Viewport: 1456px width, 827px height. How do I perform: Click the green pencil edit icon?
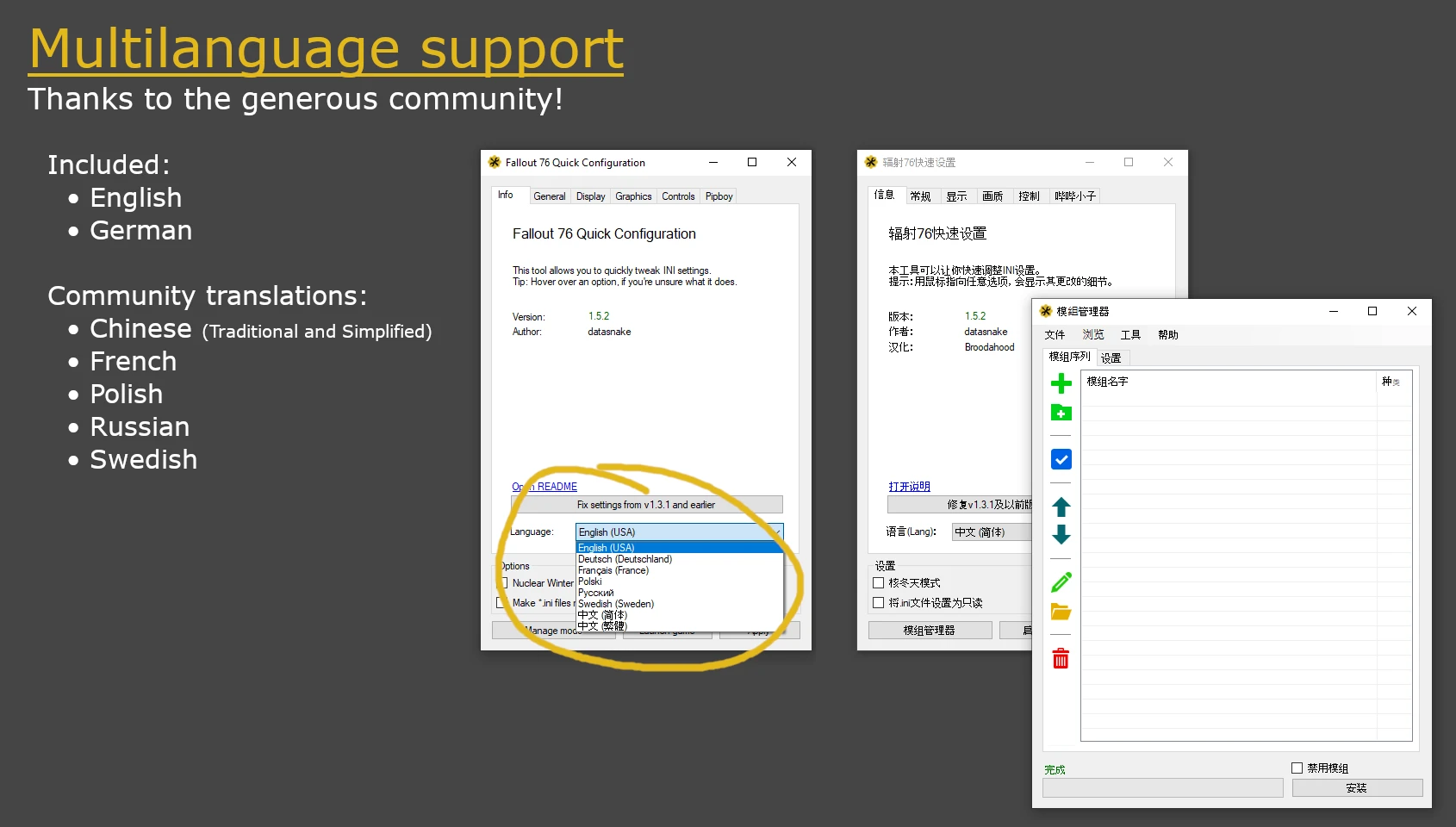pyautogui.click(x=1061, y=582)
